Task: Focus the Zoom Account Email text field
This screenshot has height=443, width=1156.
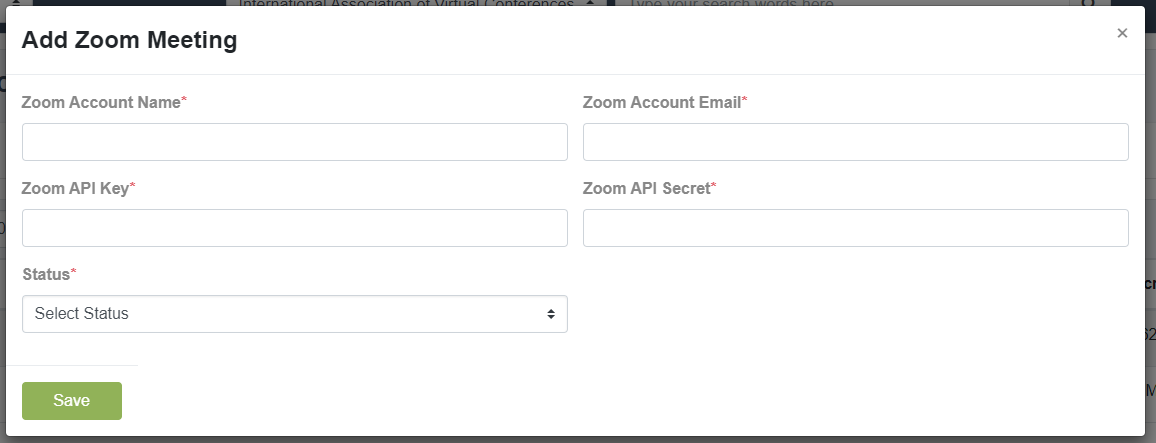Action: tap(855, 142)
